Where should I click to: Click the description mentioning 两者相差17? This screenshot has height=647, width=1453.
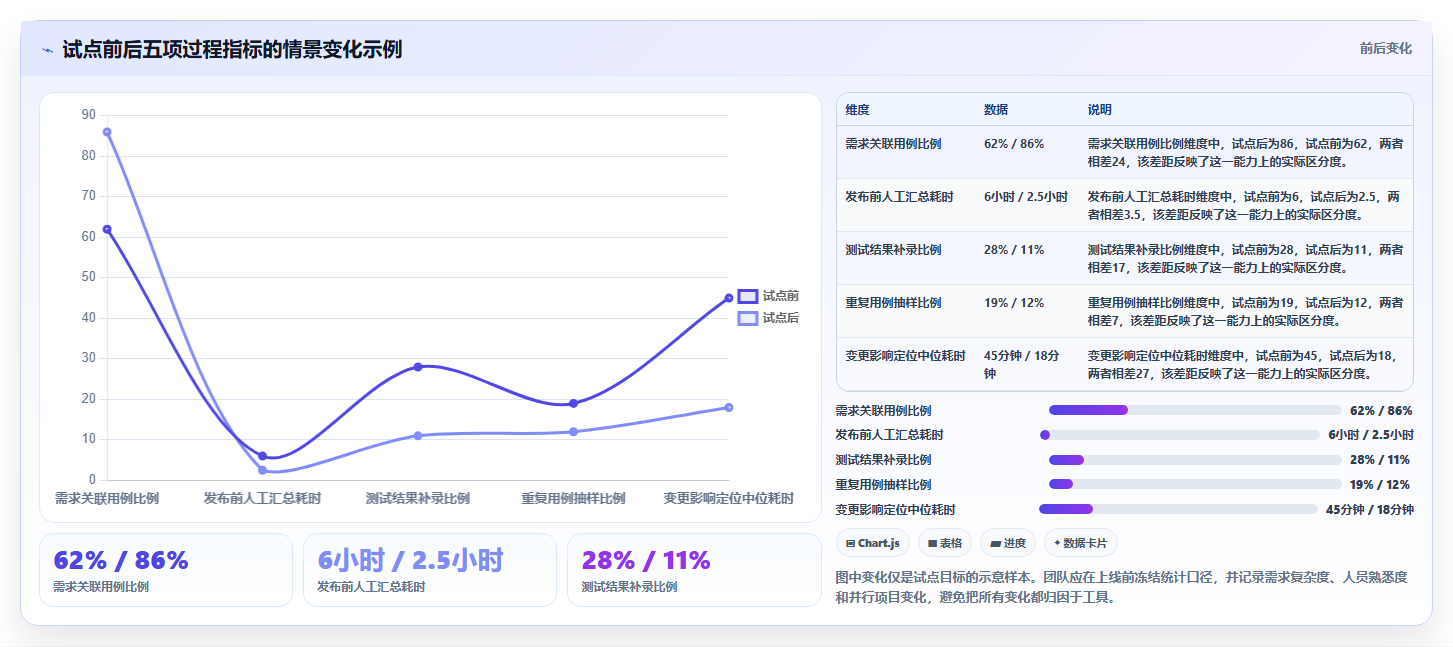(x=1245, y=258)
